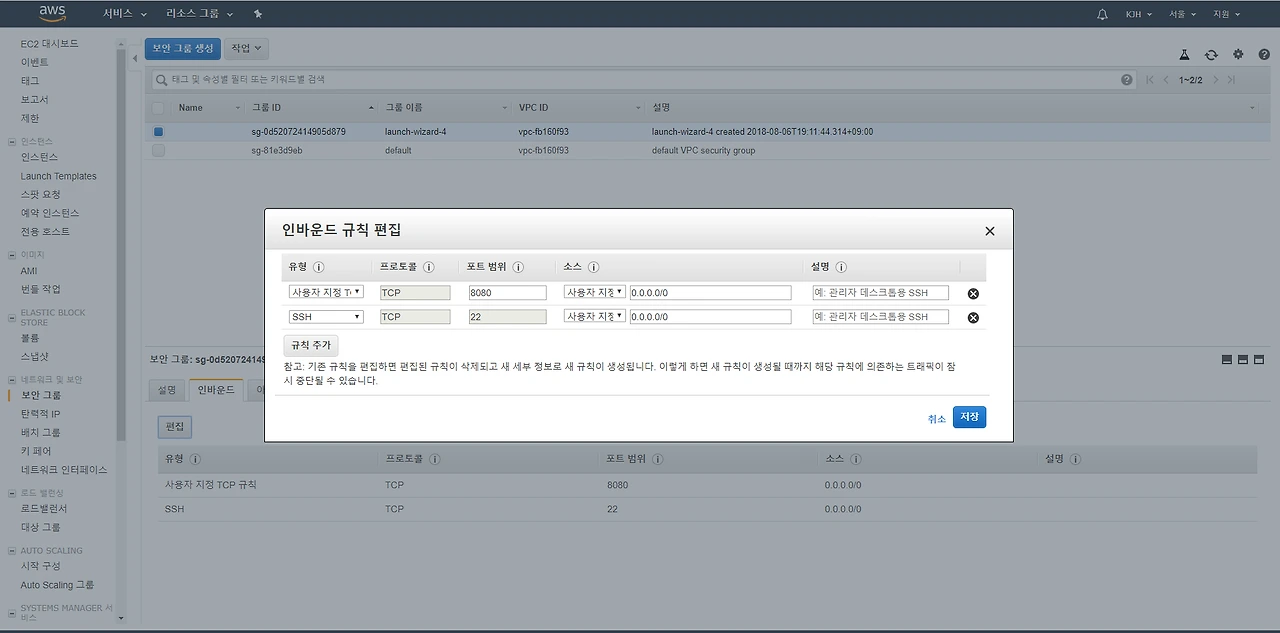Open KJH account dropdown

1139,14
